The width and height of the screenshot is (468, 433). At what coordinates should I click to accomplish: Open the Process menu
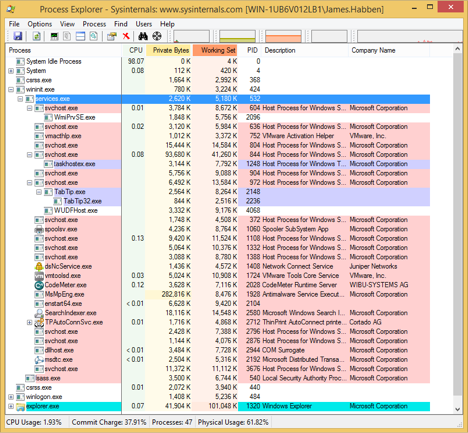point(94,24)
